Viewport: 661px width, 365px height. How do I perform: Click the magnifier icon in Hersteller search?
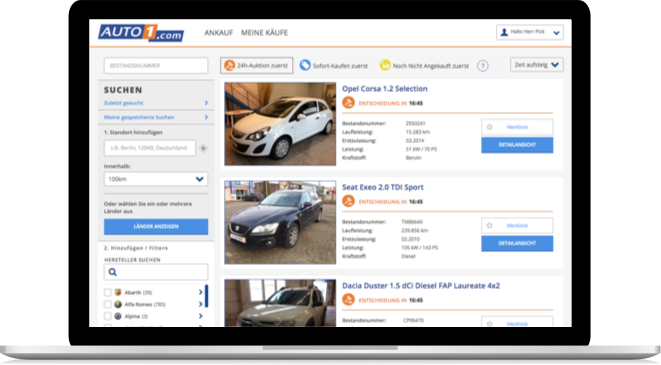pos(113,272)
